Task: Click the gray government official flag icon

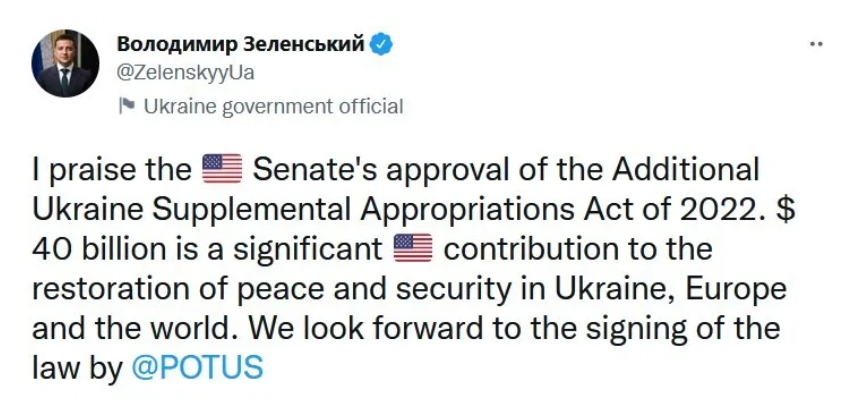Action: click(x=127, y=106)
